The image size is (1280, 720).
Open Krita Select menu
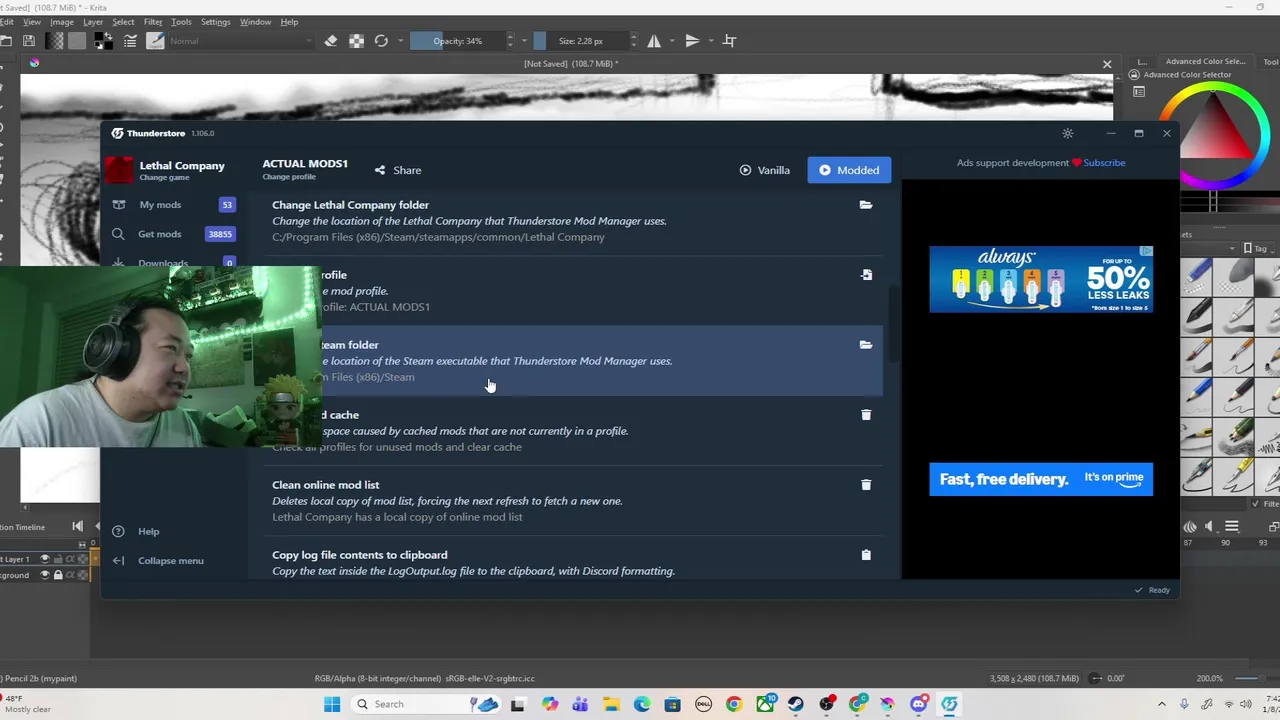coord(123,22)
